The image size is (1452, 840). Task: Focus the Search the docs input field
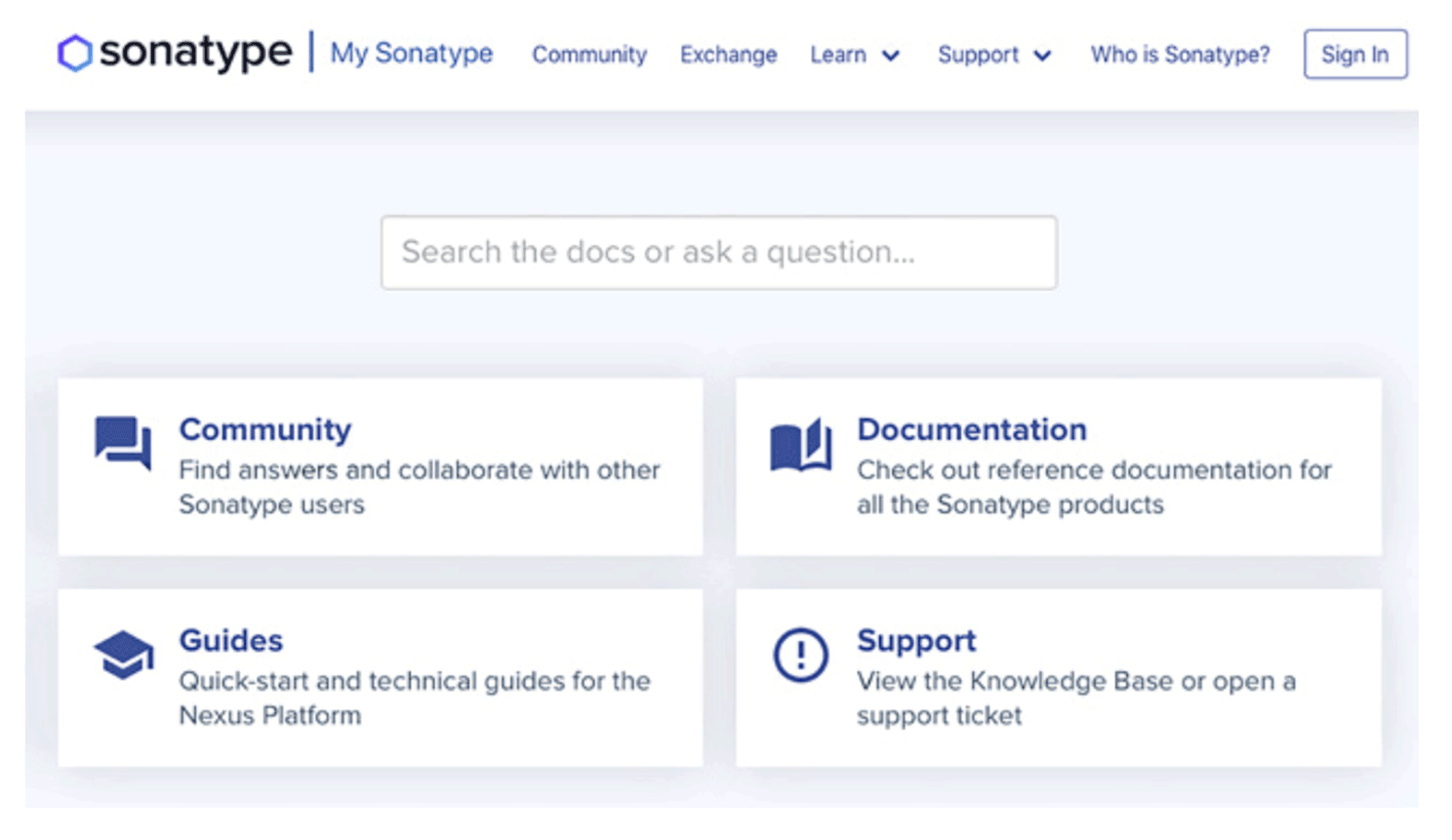(719, 253)
